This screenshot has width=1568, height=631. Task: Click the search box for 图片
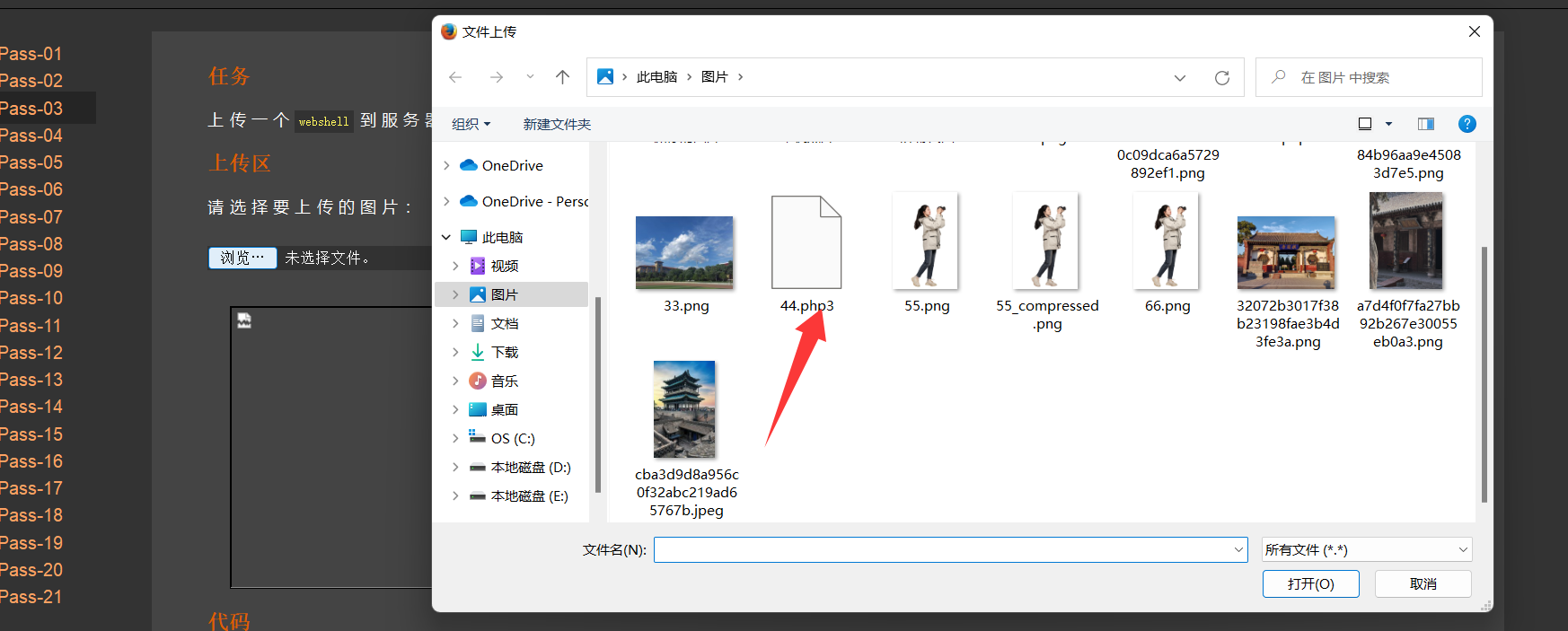(1369, 78)
